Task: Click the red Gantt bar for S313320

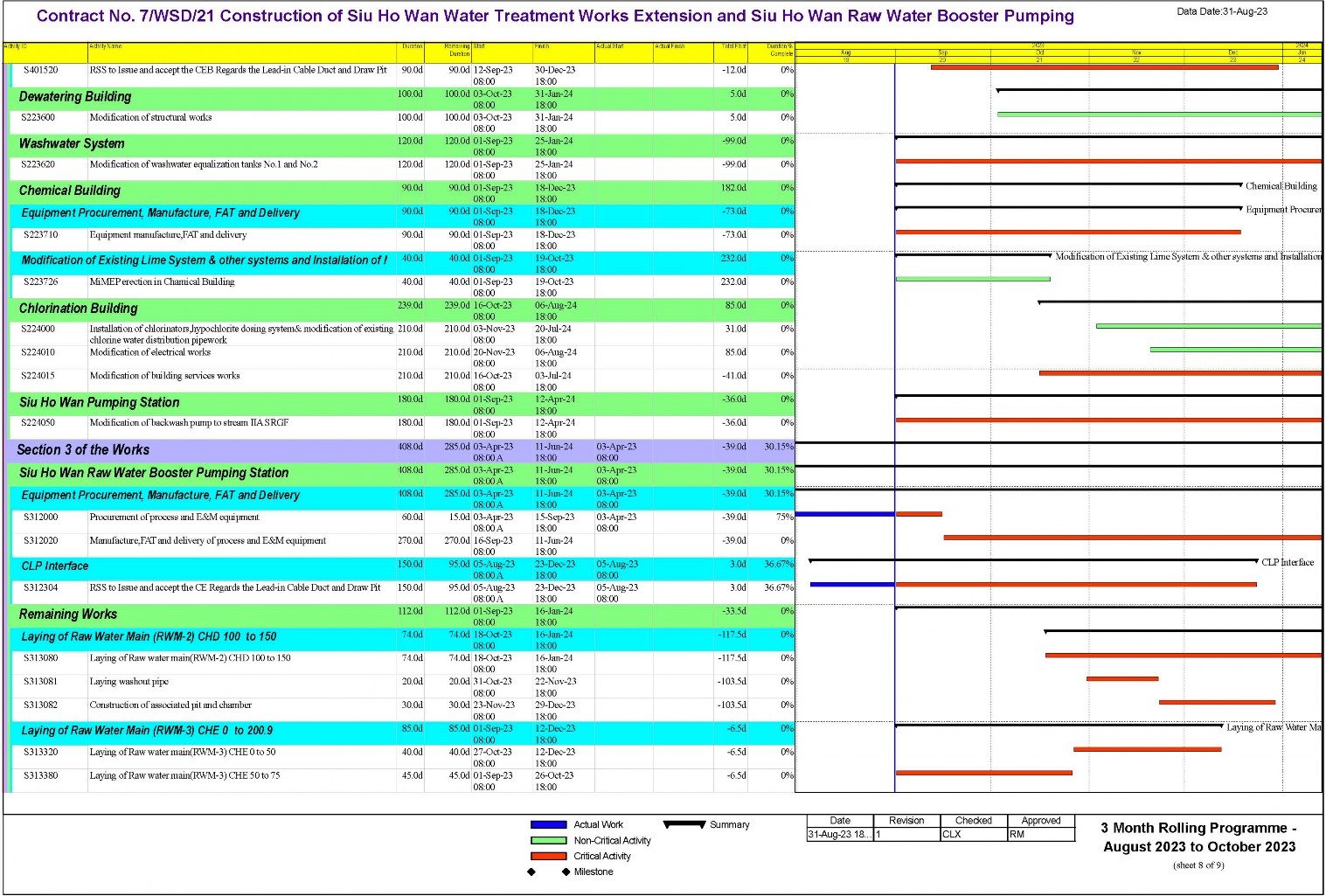Action: click(x=1148, y=749)
